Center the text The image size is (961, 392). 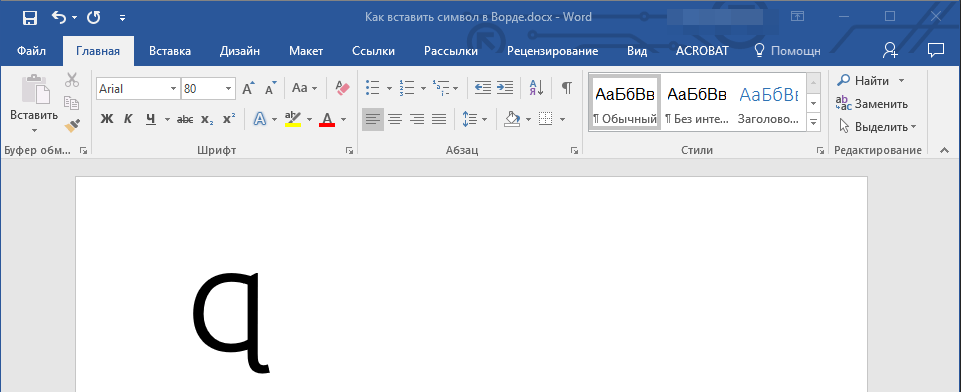395,119
